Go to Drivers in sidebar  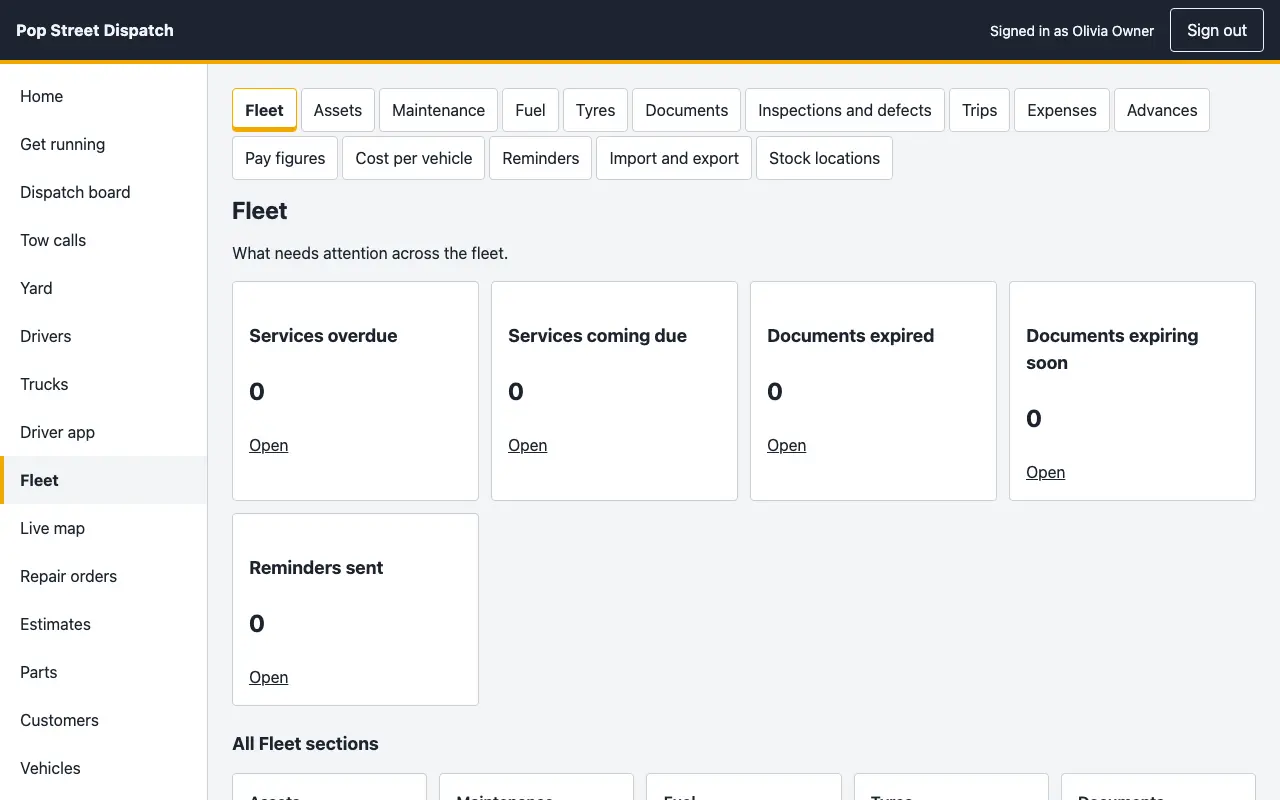[x=104, y=336]
